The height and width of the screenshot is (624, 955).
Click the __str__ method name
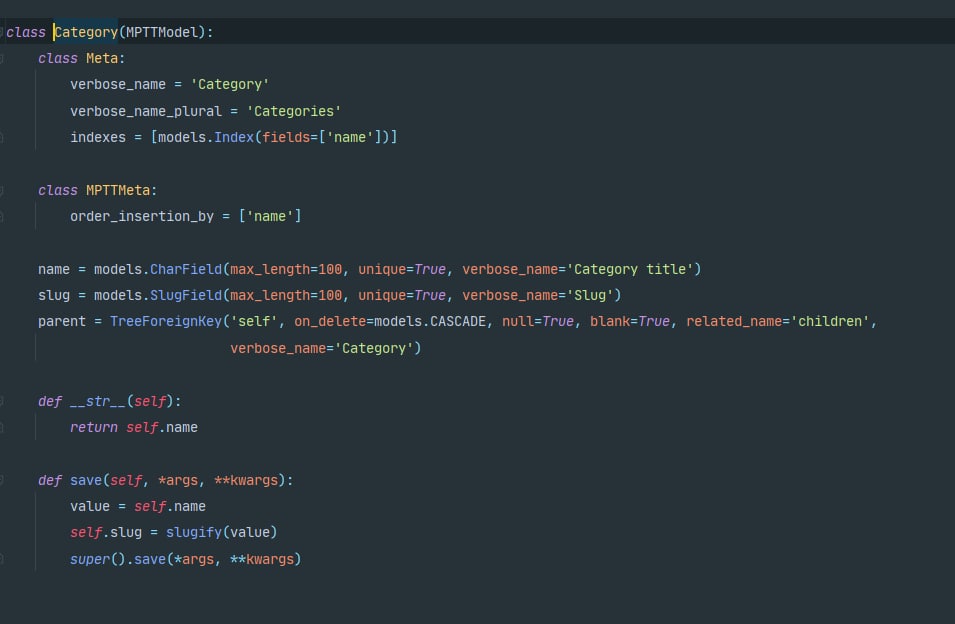point(97,402)
